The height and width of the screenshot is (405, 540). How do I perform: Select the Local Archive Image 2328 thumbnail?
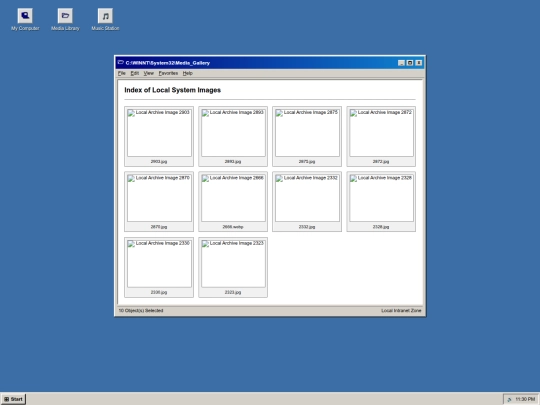[381, 198]
